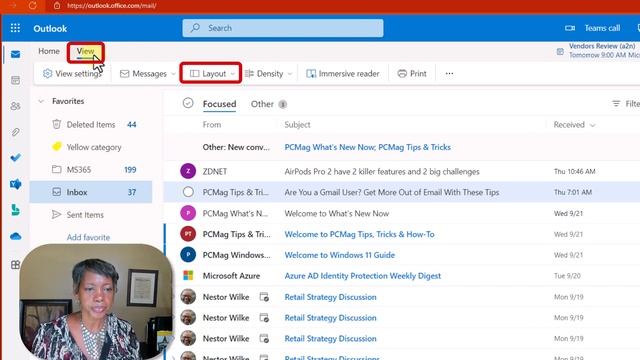Switch to the Home tab

[x=49, y=51]
